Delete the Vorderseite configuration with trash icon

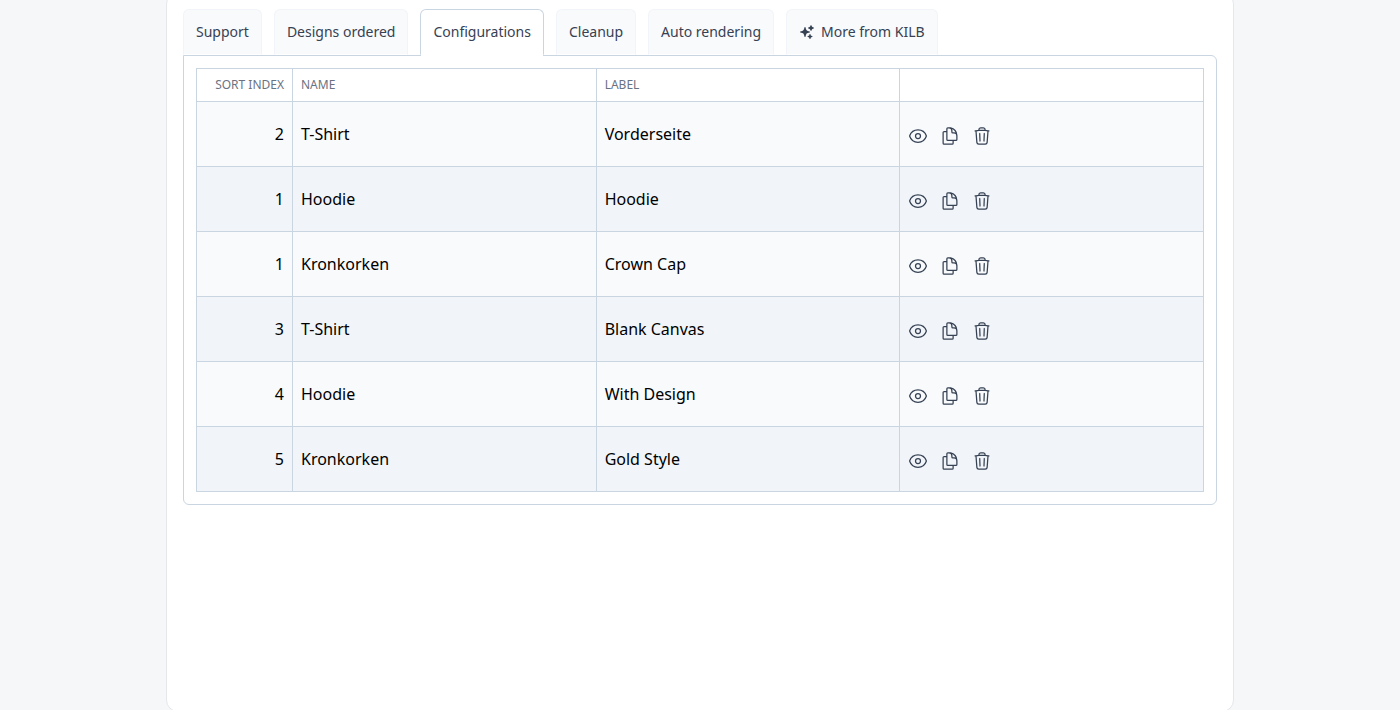(x=982, y=136)
